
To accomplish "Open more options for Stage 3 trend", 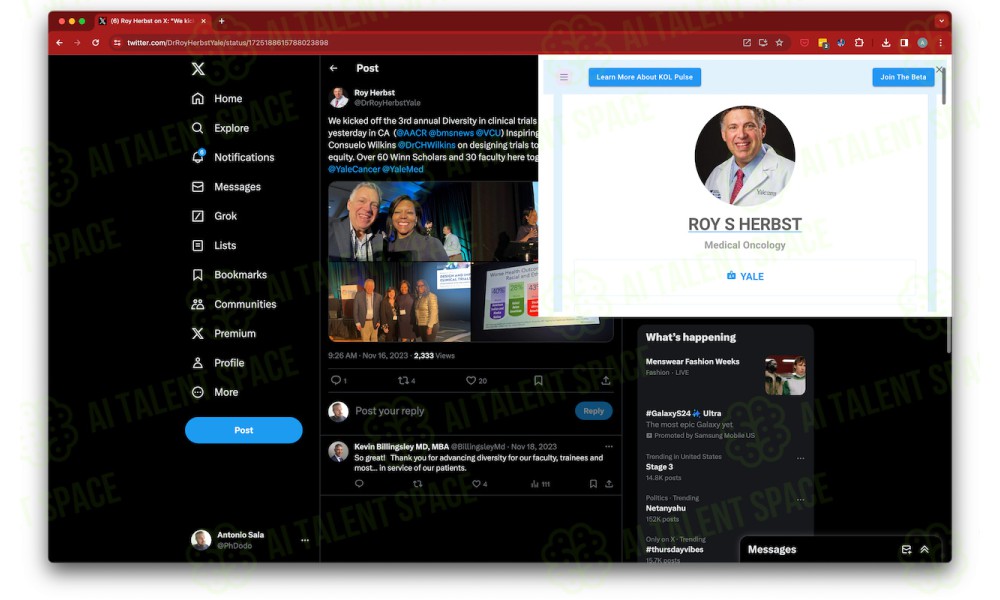I will click(x=800, y=458).
